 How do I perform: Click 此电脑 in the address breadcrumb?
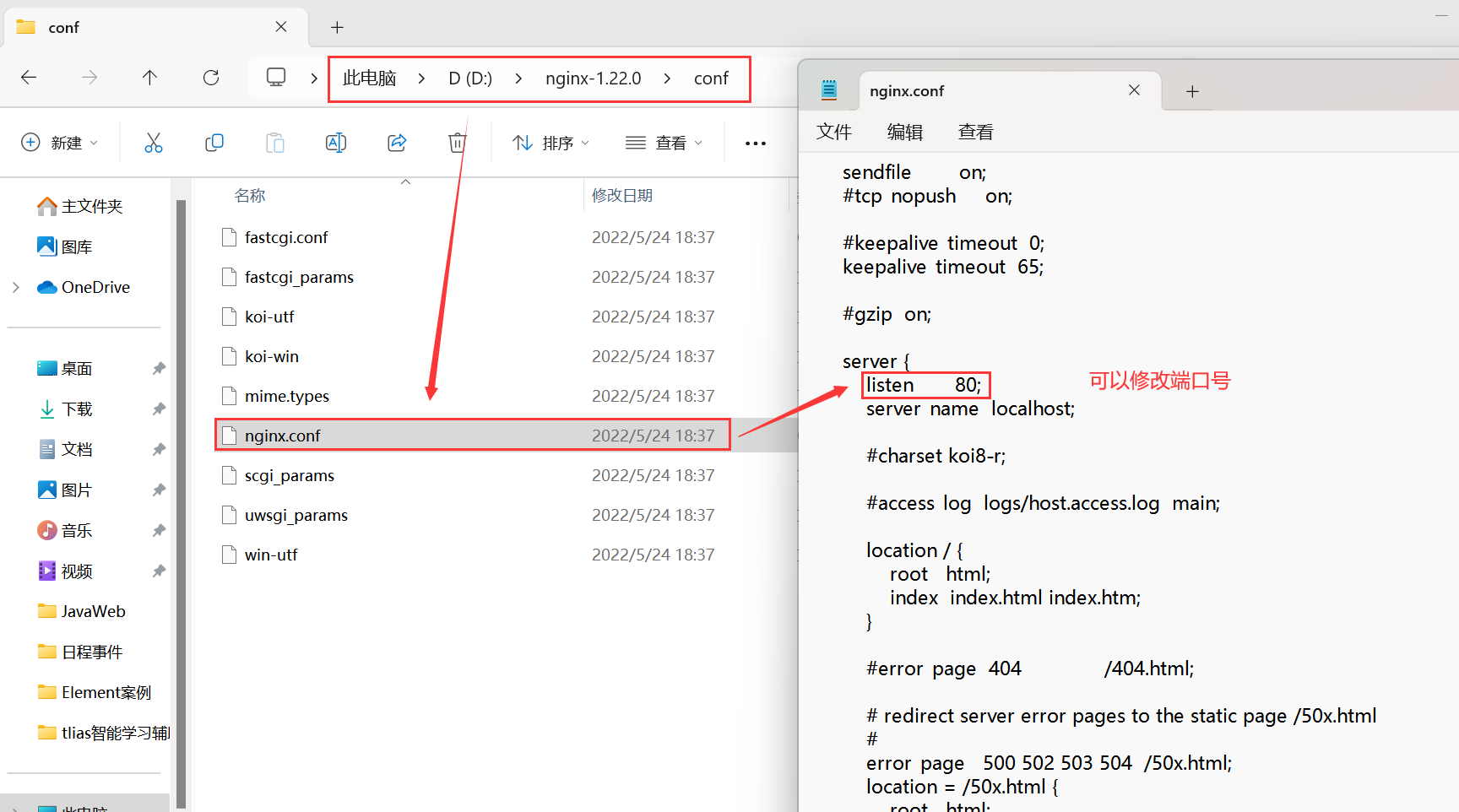pyautogui.click(x=370, y=78)
